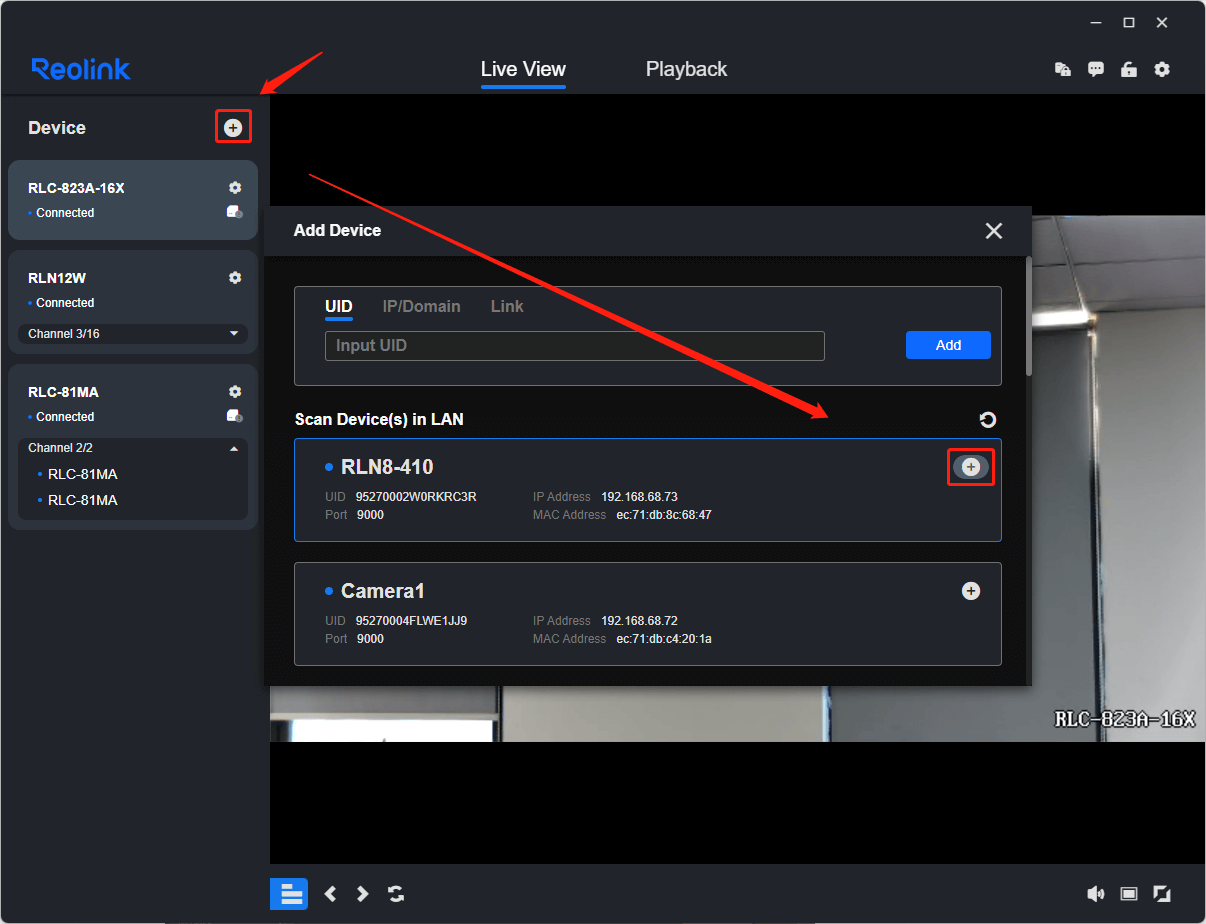Select second RLC-81MA channel entry
Screen dimensions: 1206x924
pos(83,500)
